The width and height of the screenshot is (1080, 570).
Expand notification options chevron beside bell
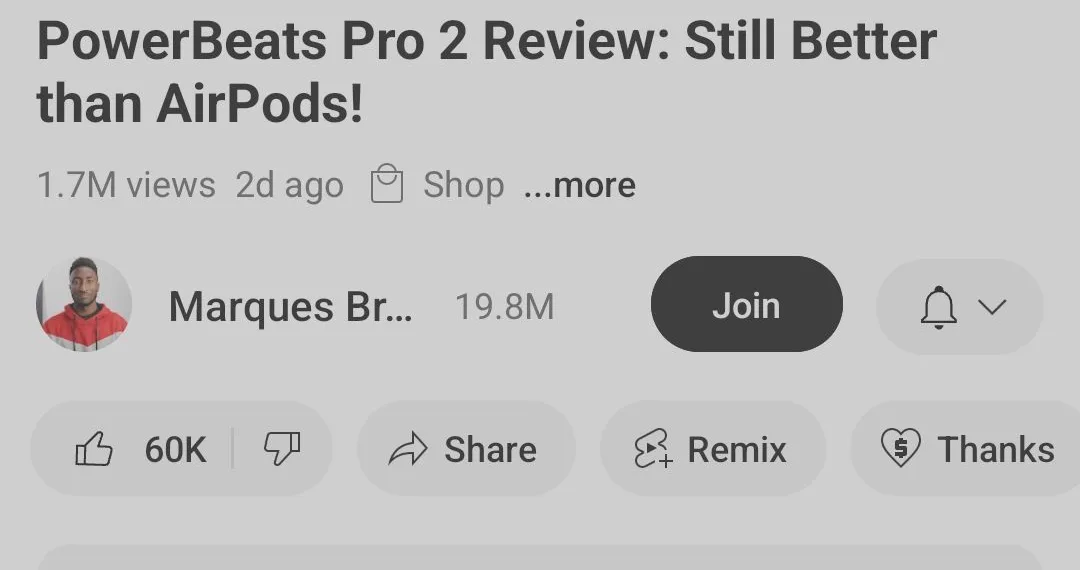(x=992, y=307)
